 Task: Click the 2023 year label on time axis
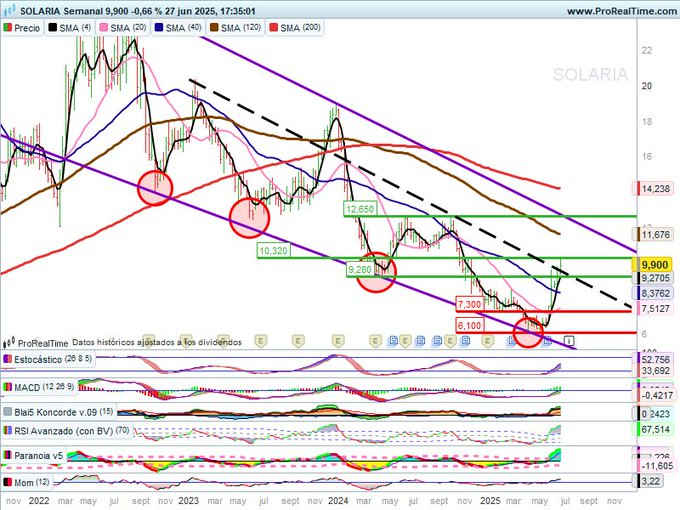tap(188, 501)
